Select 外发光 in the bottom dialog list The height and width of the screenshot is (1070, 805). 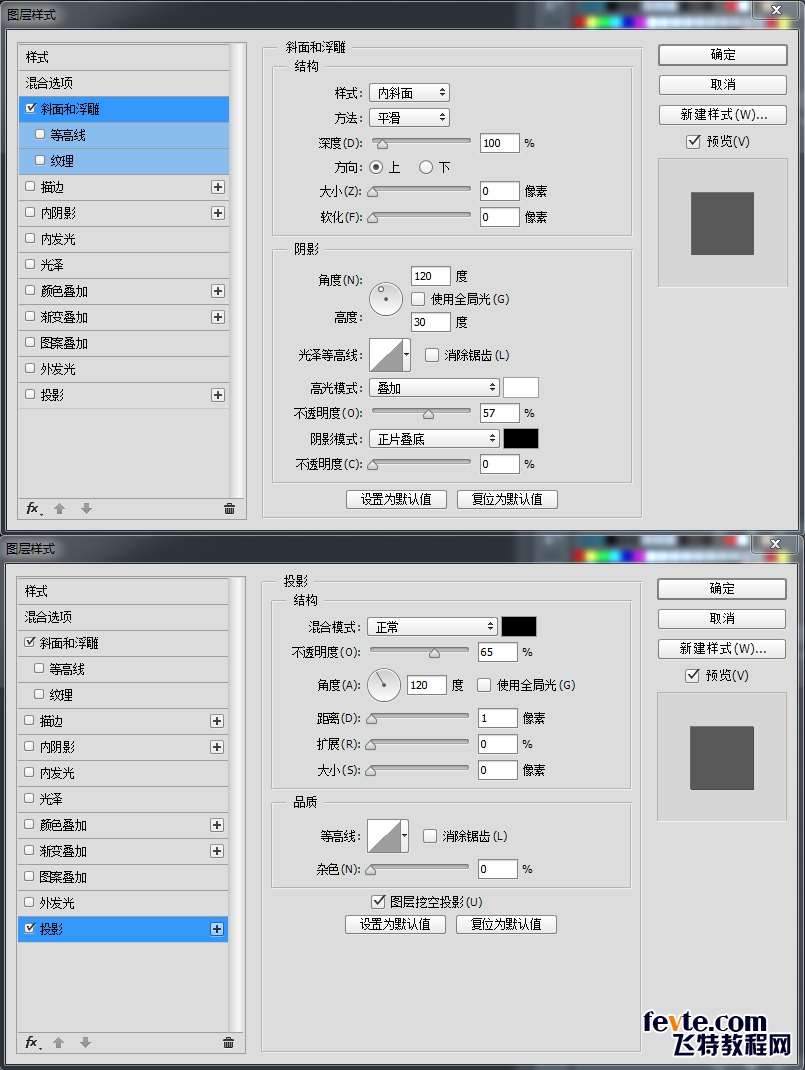point(123,903)
